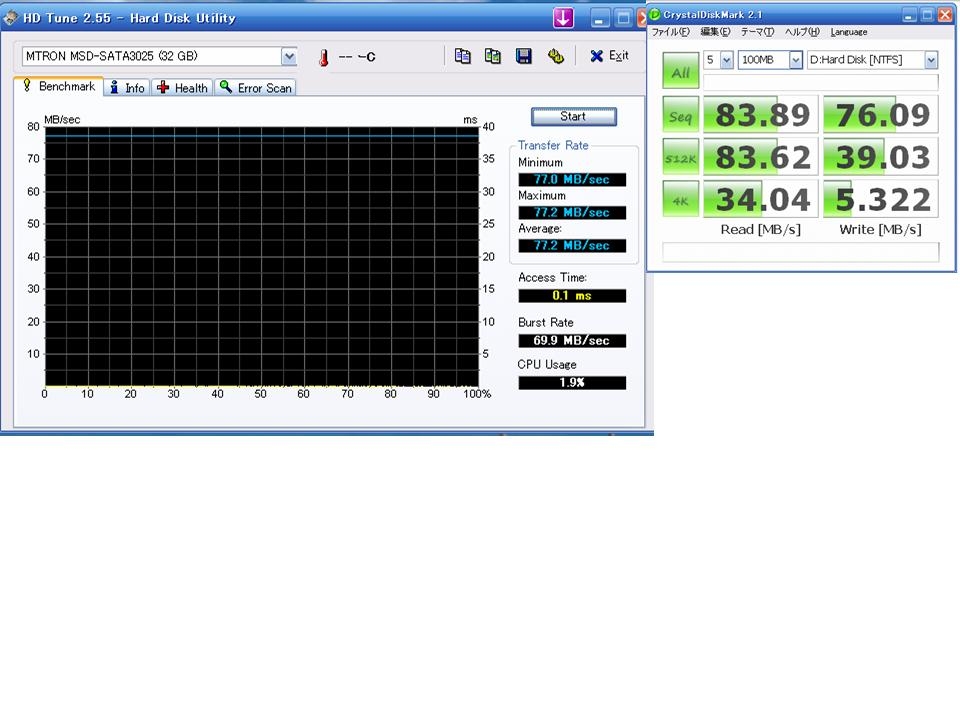
Task: Expand the MTRON drive selection dropdown
Action: 289,57
